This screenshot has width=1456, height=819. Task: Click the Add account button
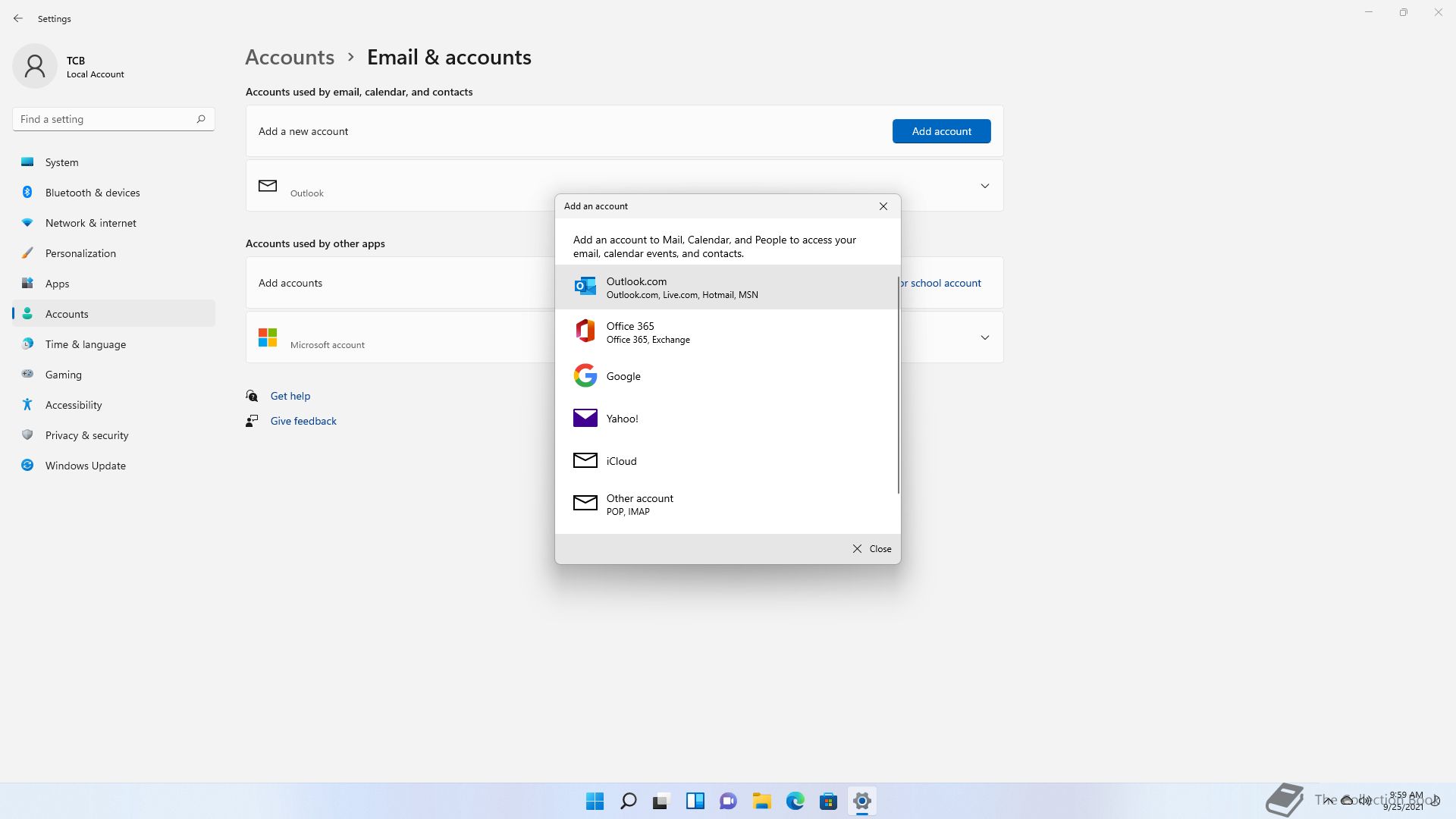(x=941, y=131)
